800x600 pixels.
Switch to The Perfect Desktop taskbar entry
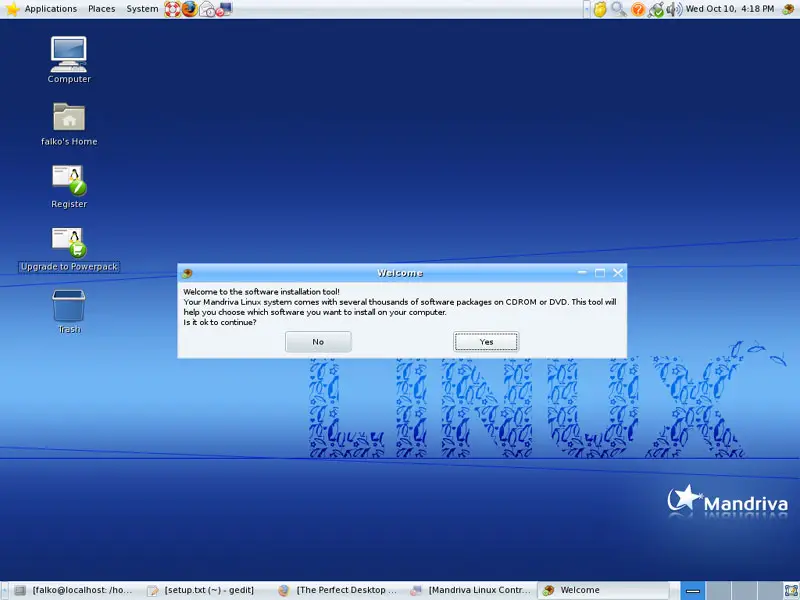coord(338,590)
